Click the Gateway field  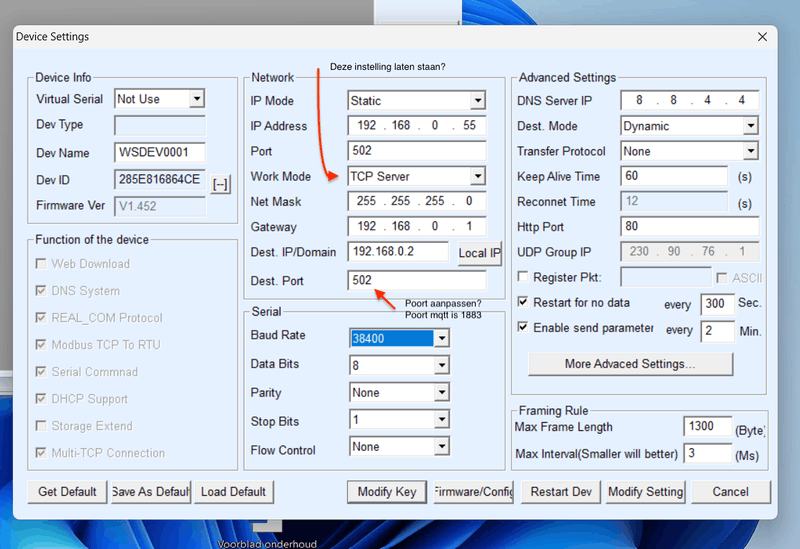click(x=416, y=226)
